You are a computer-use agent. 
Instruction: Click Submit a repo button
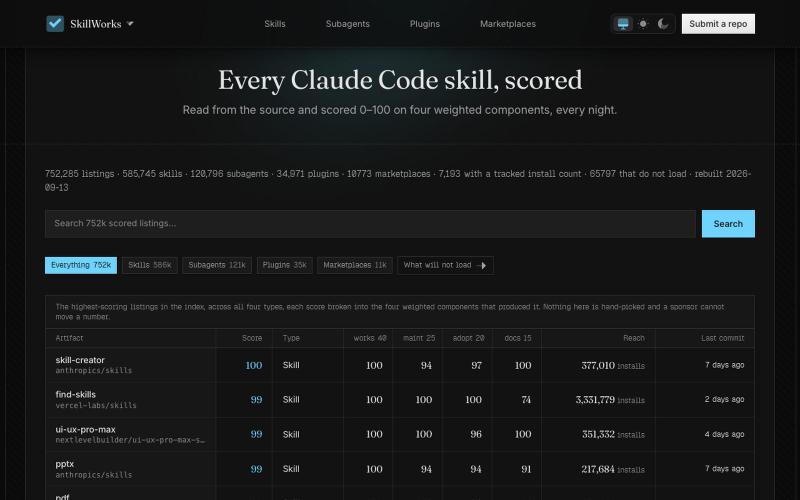[x=718, y=23]
